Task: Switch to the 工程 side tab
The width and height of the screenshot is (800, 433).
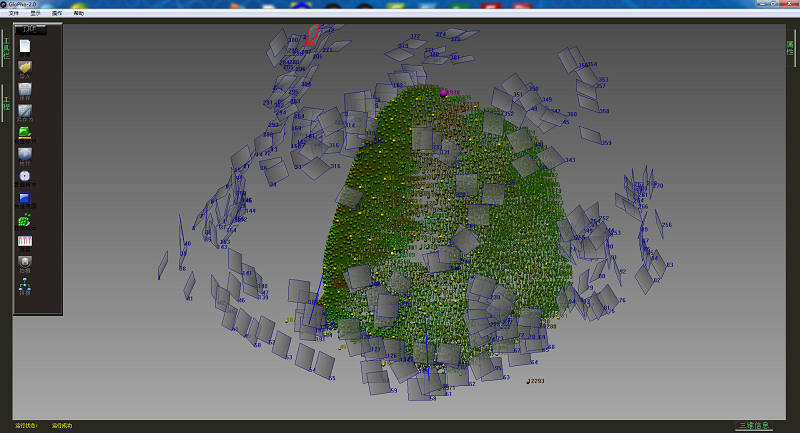Action: pyautogui.click(x=5, y=103)
